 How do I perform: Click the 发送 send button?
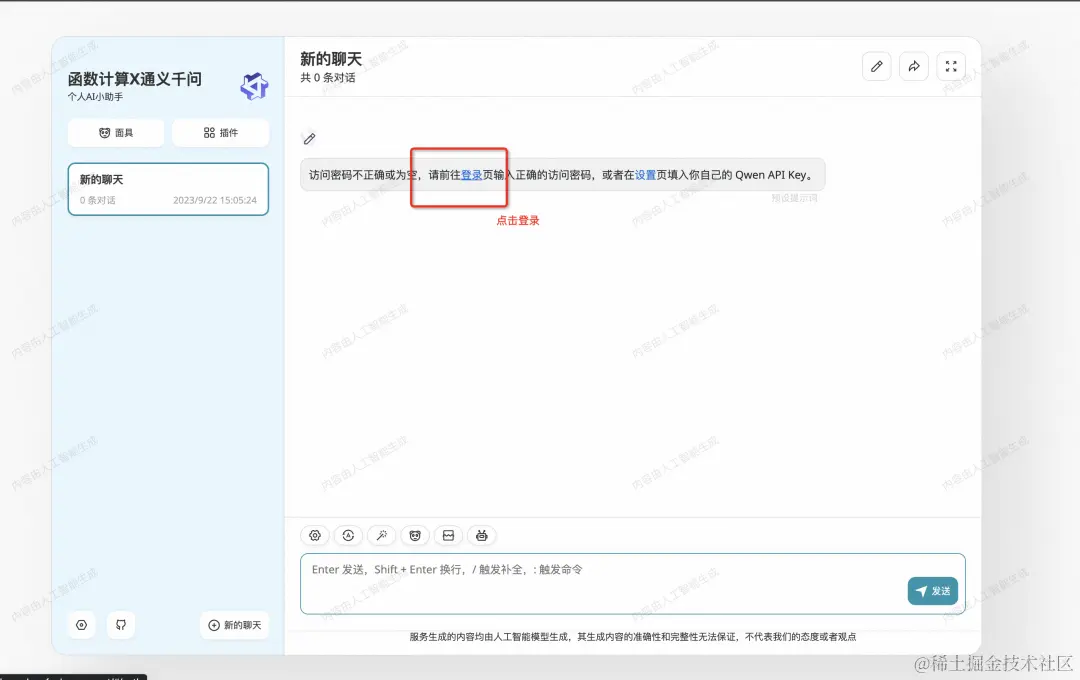point(933,591)
